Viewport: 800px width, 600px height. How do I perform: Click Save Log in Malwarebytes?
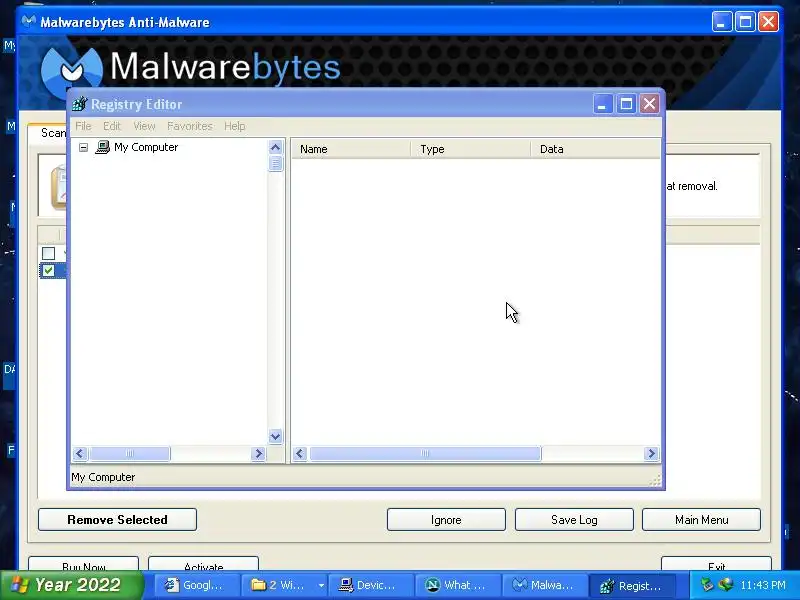click(x=574, y=520)
